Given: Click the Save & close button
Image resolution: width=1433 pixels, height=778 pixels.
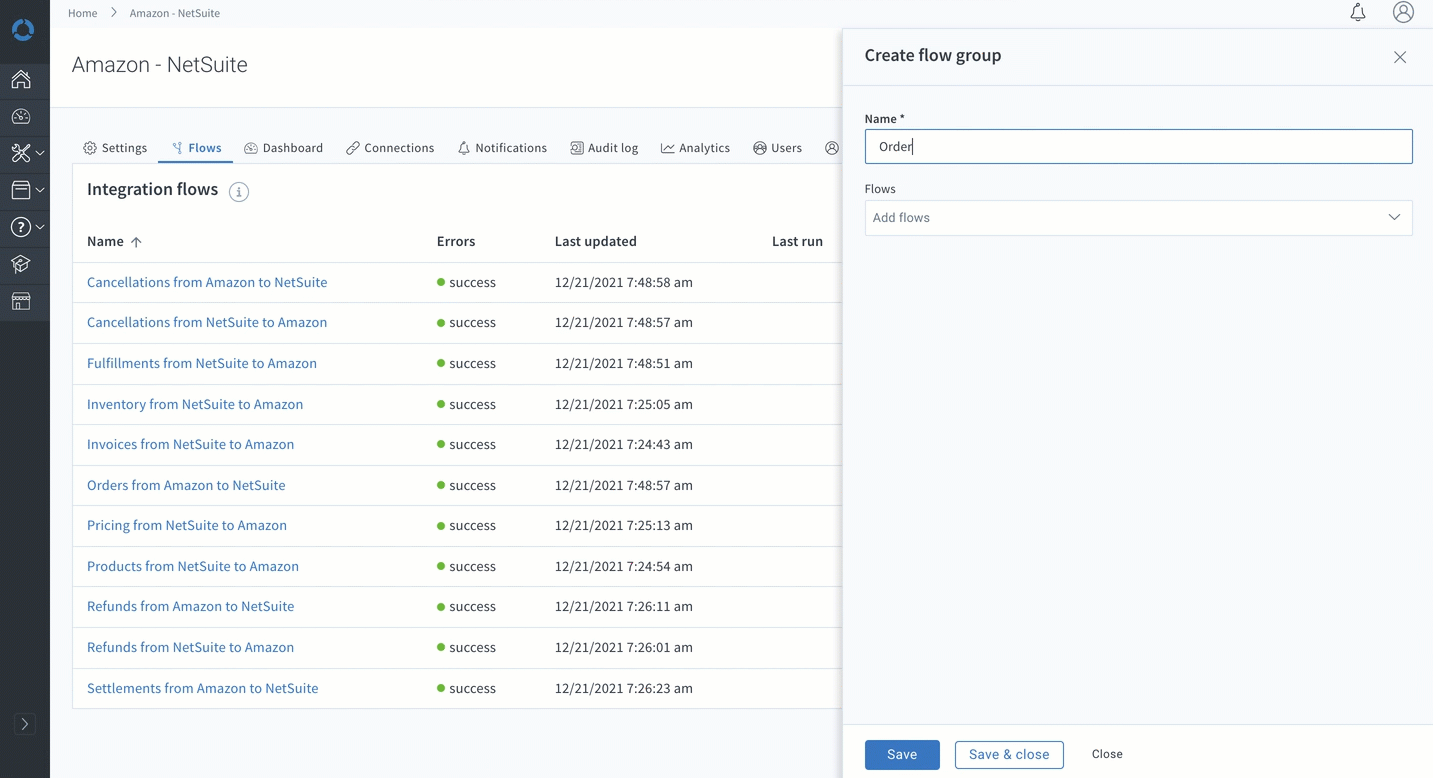Looking at the screenshot, I should tap(1009, 755).
